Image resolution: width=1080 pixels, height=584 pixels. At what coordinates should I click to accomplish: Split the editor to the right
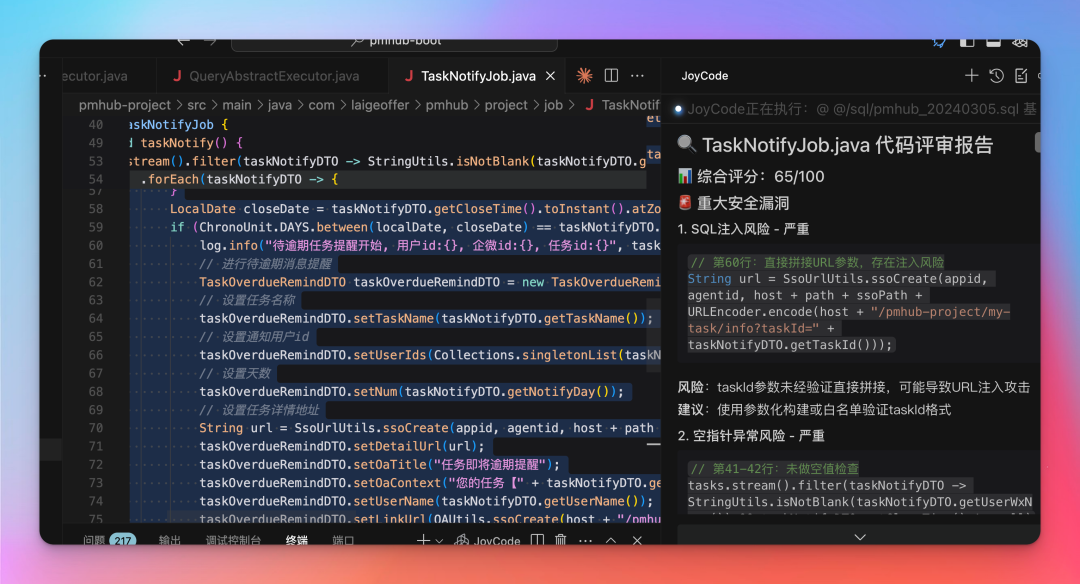coord(611,76)
